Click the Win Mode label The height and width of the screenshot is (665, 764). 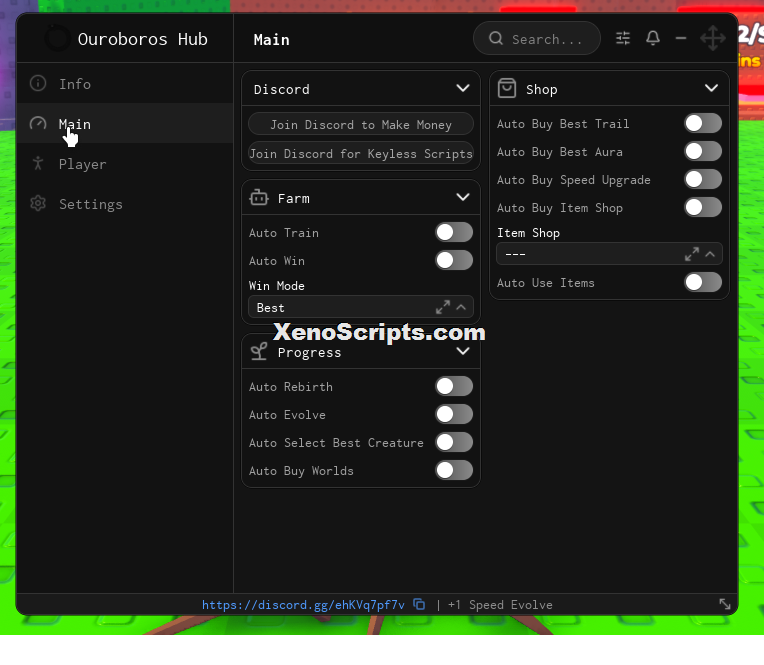click(276, 285)
